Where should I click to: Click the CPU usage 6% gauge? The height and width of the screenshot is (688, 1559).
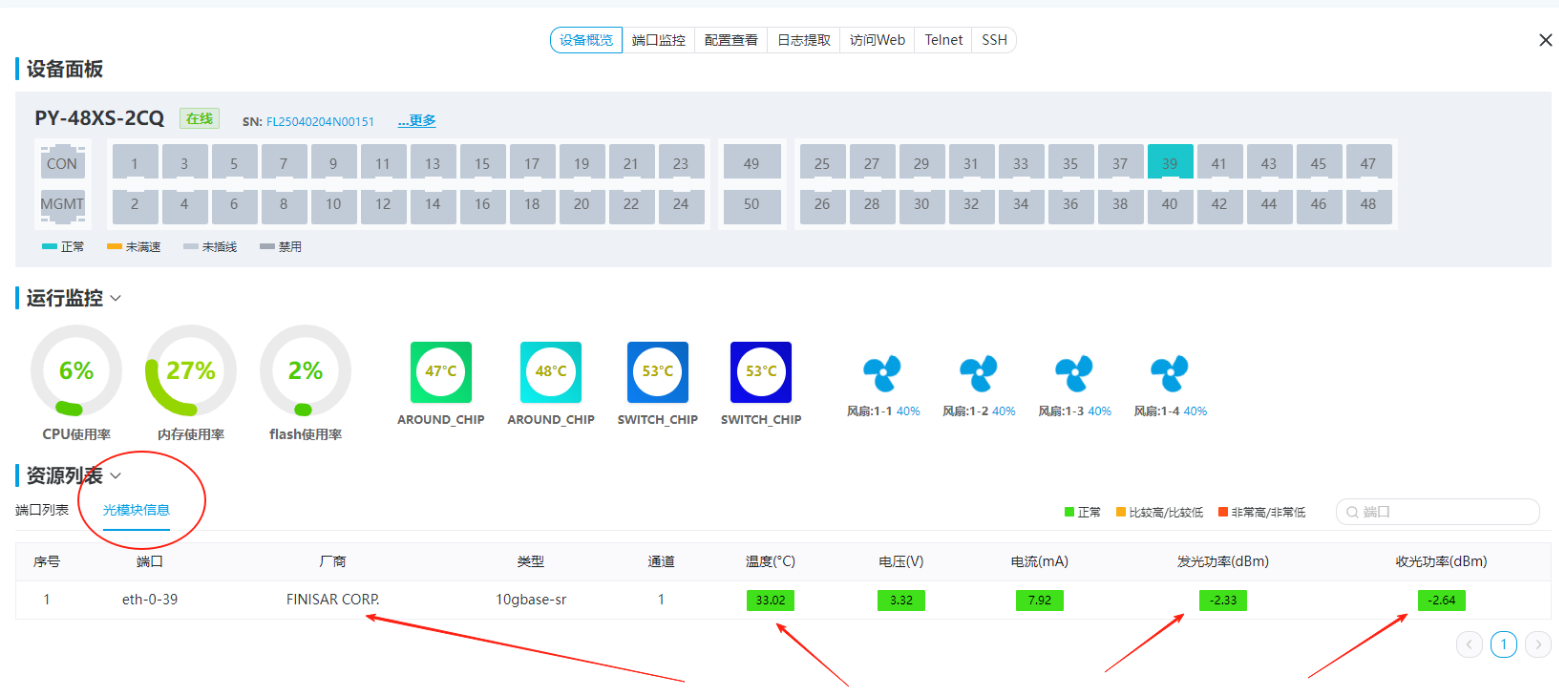(x=76, y=371)
